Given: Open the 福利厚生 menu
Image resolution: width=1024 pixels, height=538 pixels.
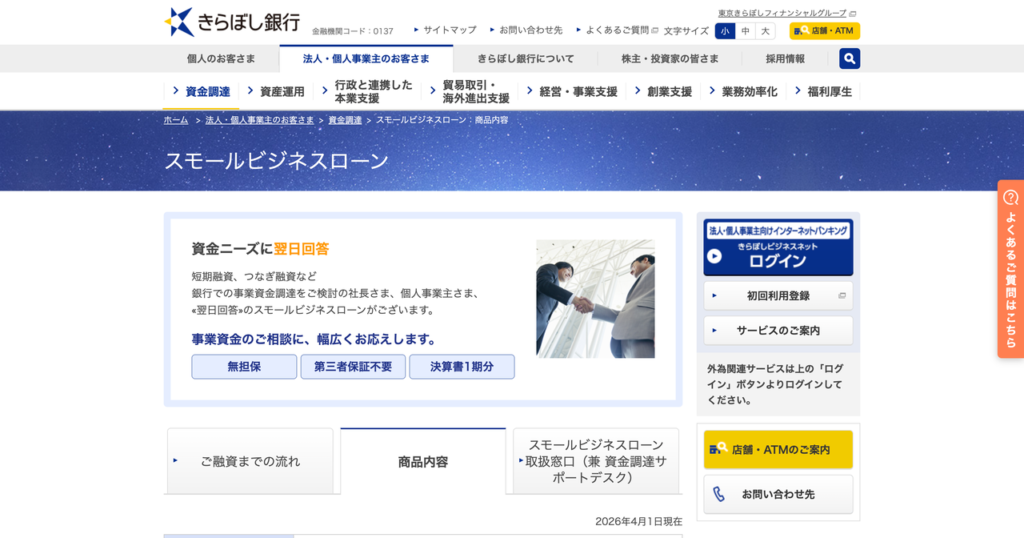Looking at the screenshot, I should (824, 91).
